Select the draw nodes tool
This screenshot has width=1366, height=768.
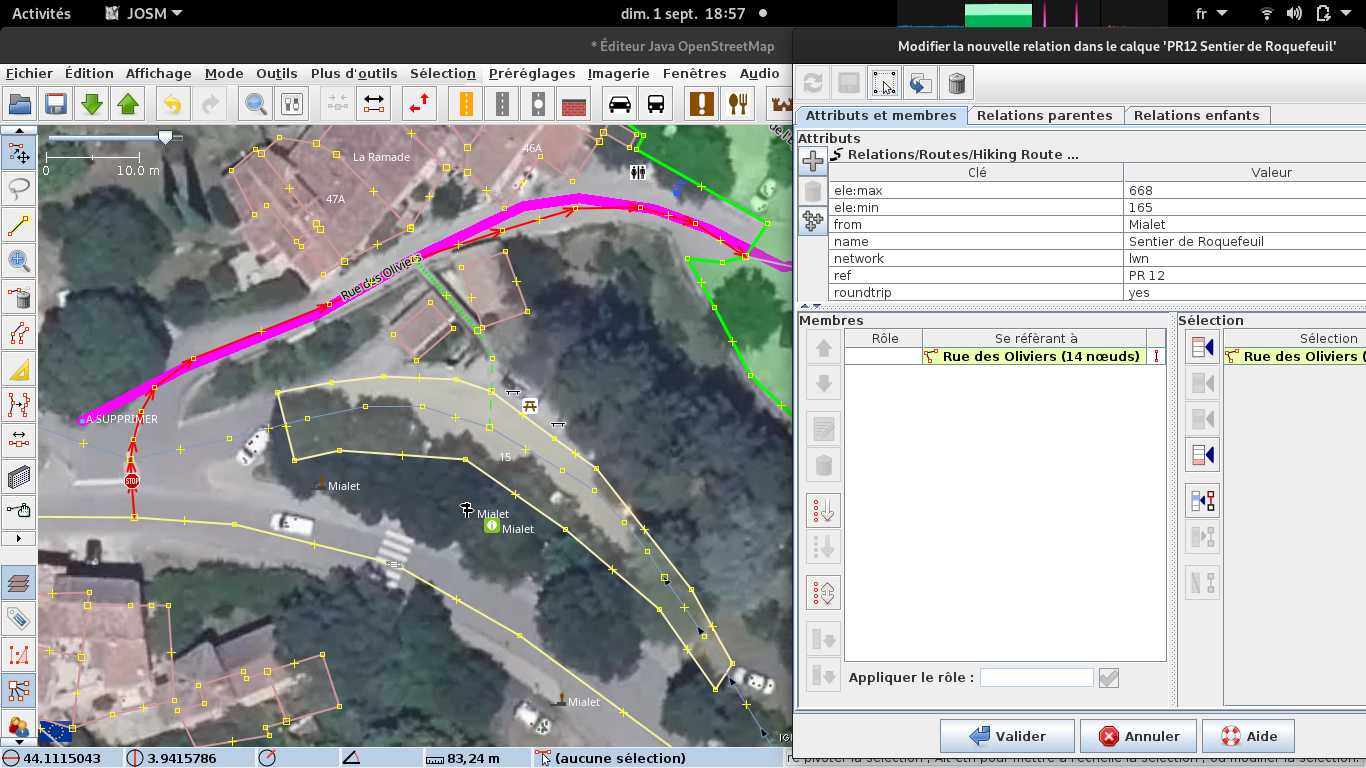pos(19,224)
